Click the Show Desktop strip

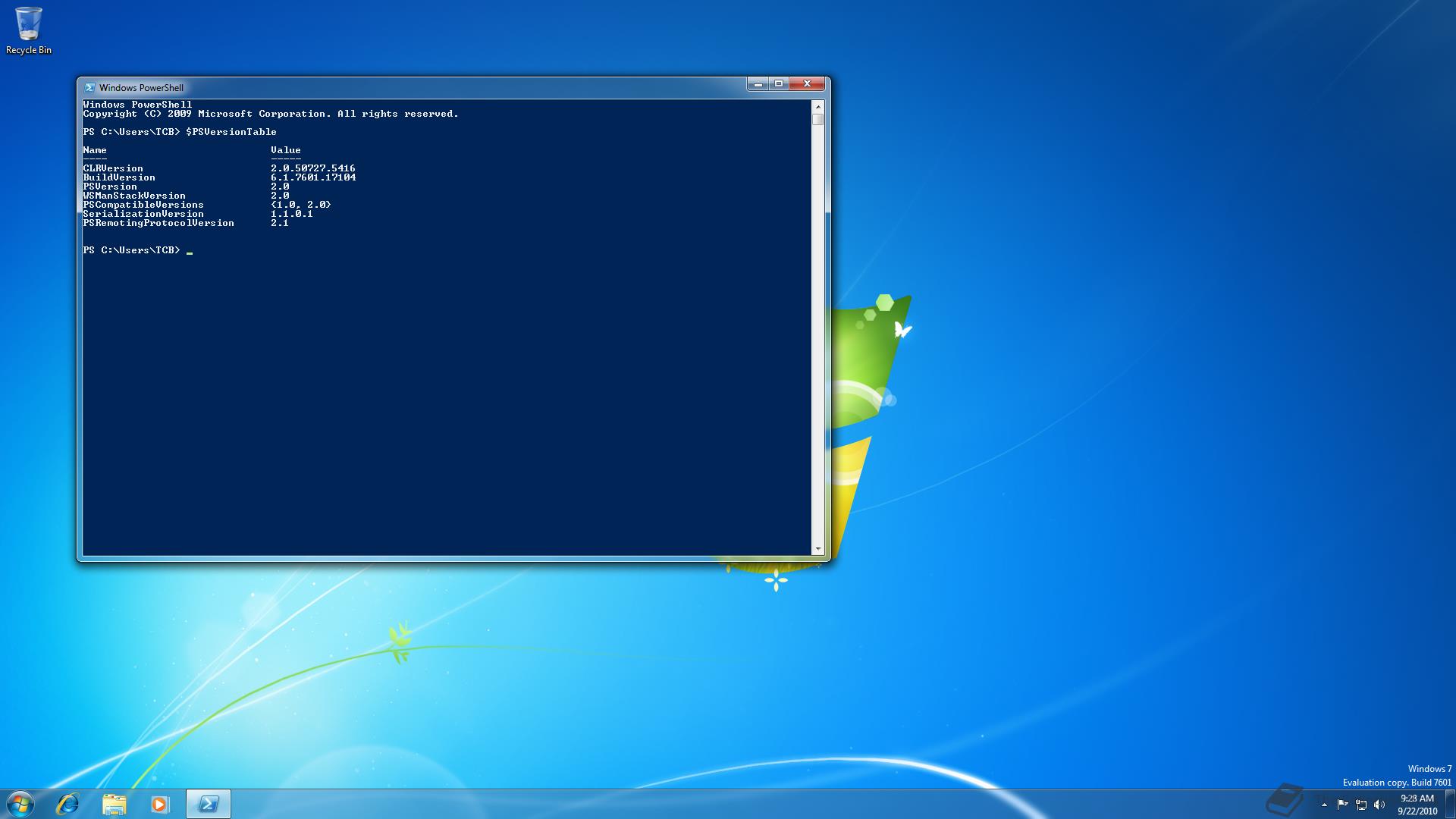(1450, 804)
